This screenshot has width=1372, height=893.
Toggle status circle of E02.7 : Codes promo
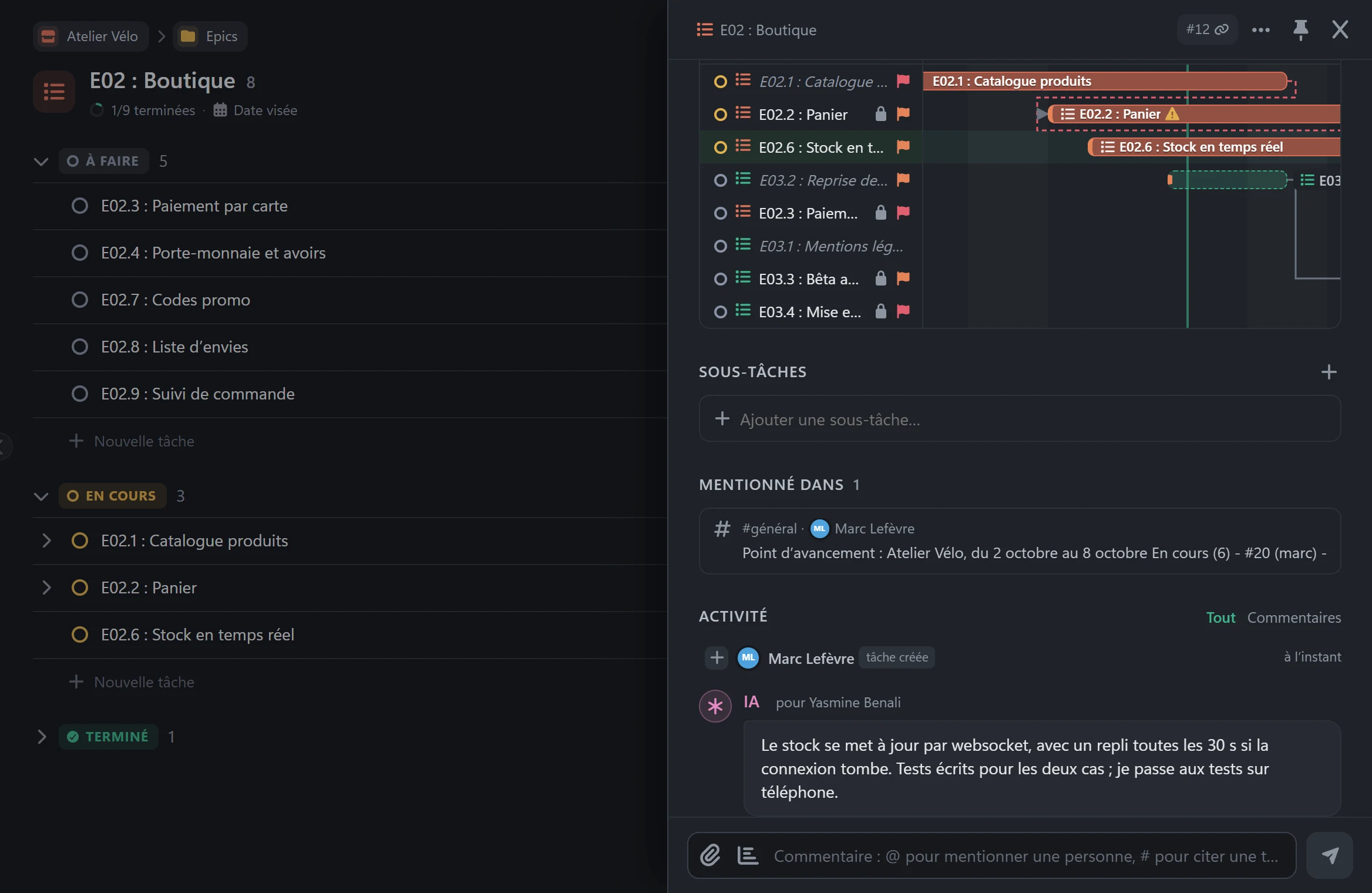79,300
